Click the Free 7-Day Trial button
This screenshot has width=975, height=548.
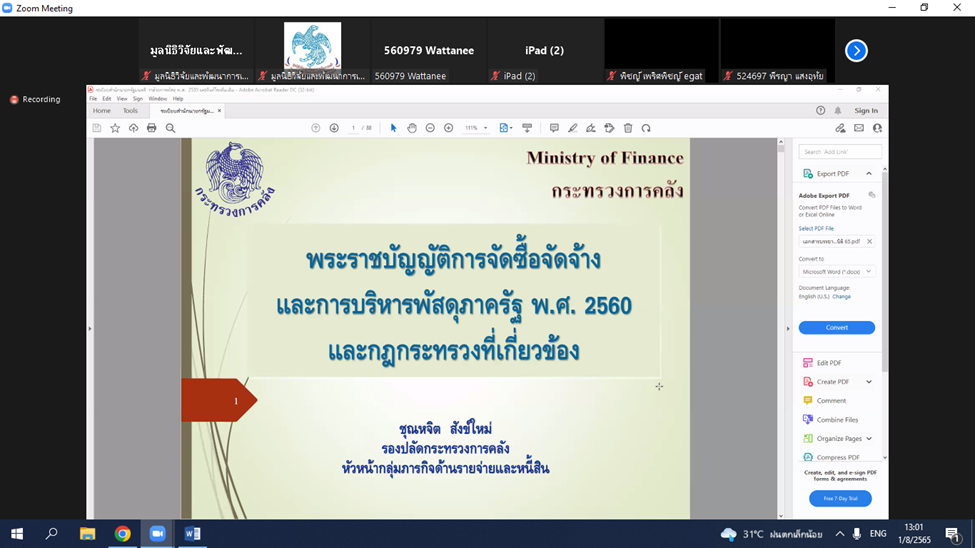coord(840,498)
